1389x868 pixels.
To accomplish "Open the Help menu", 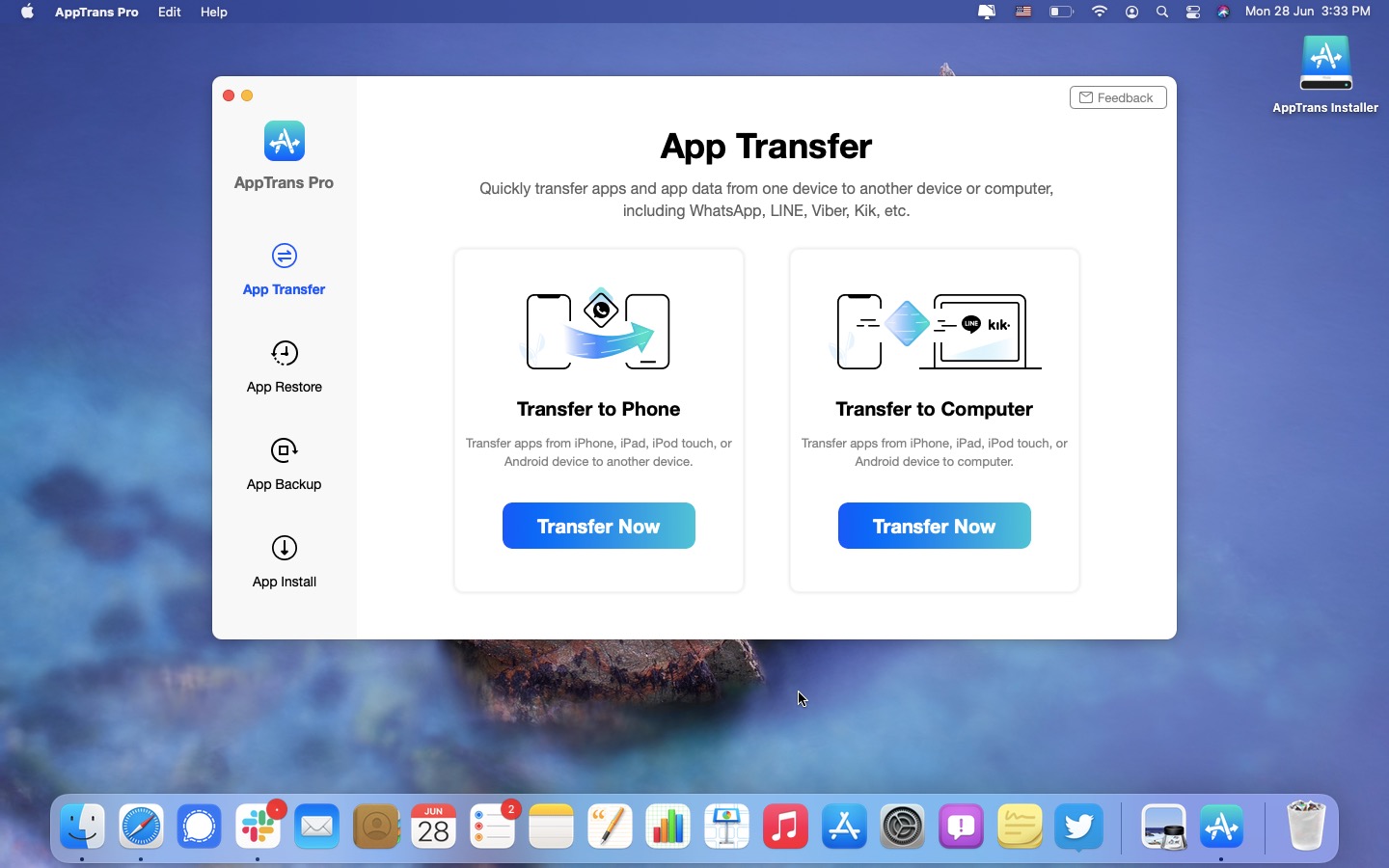I will click(214, 12).
